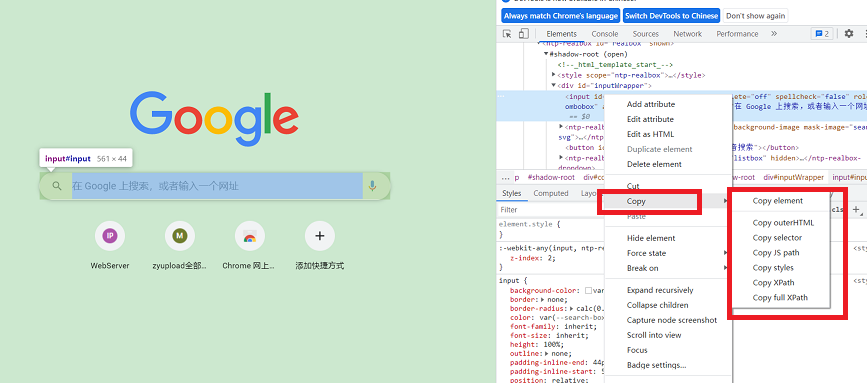Click Always match Chrome's language button
867x383 pixels.
coord(561,16)
